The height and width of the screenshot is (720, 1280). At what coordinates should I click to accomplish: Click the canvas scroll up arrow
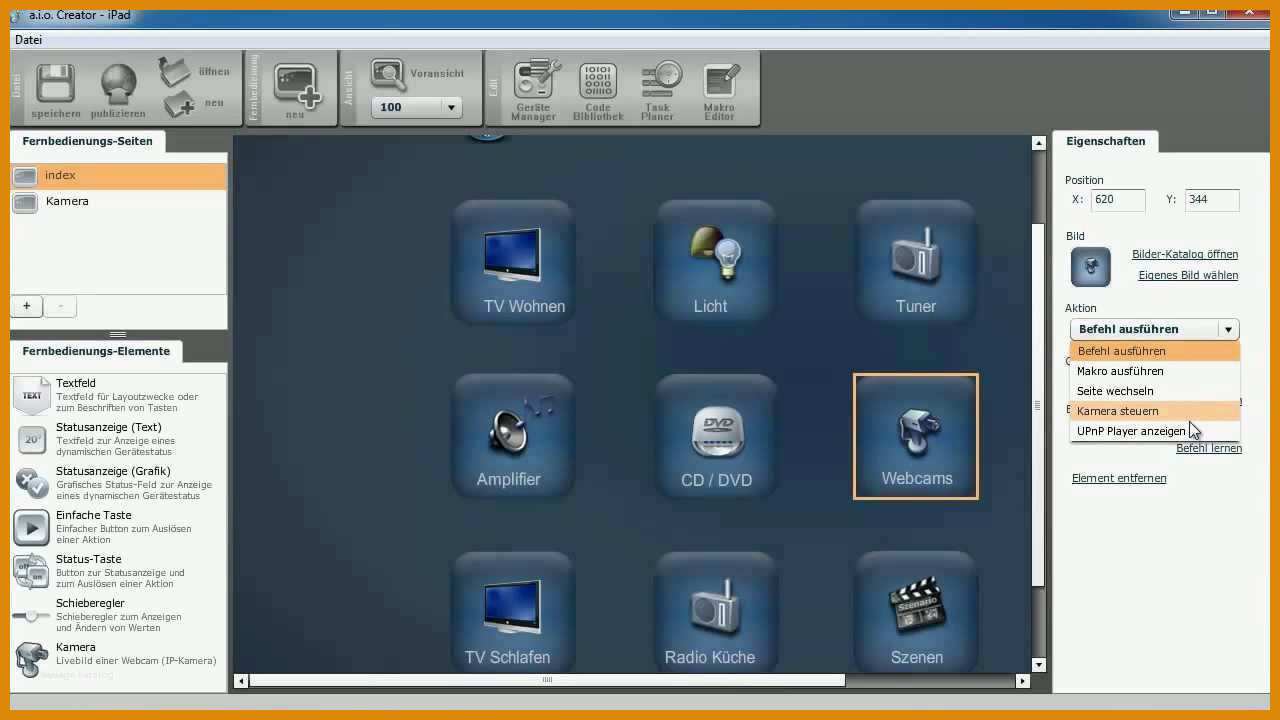(1038, 144)
